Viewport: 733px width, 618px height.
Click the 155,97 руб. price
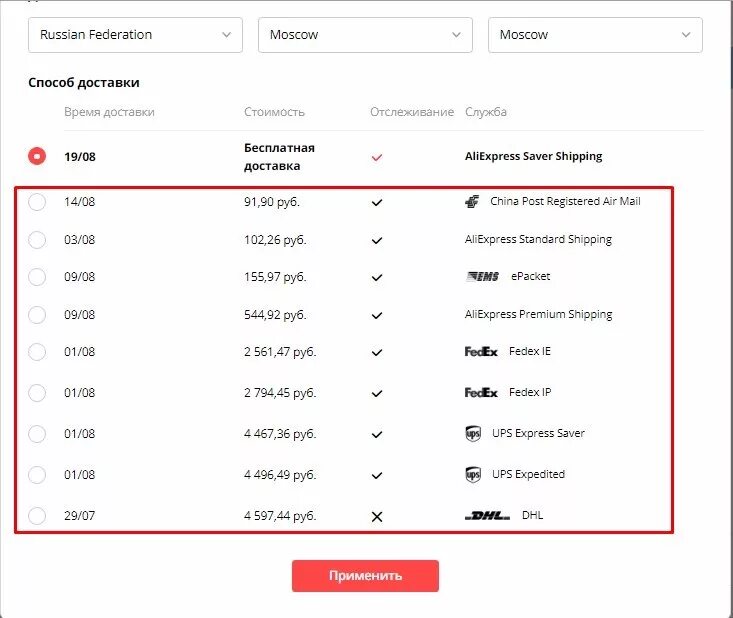tap(275, 277)
